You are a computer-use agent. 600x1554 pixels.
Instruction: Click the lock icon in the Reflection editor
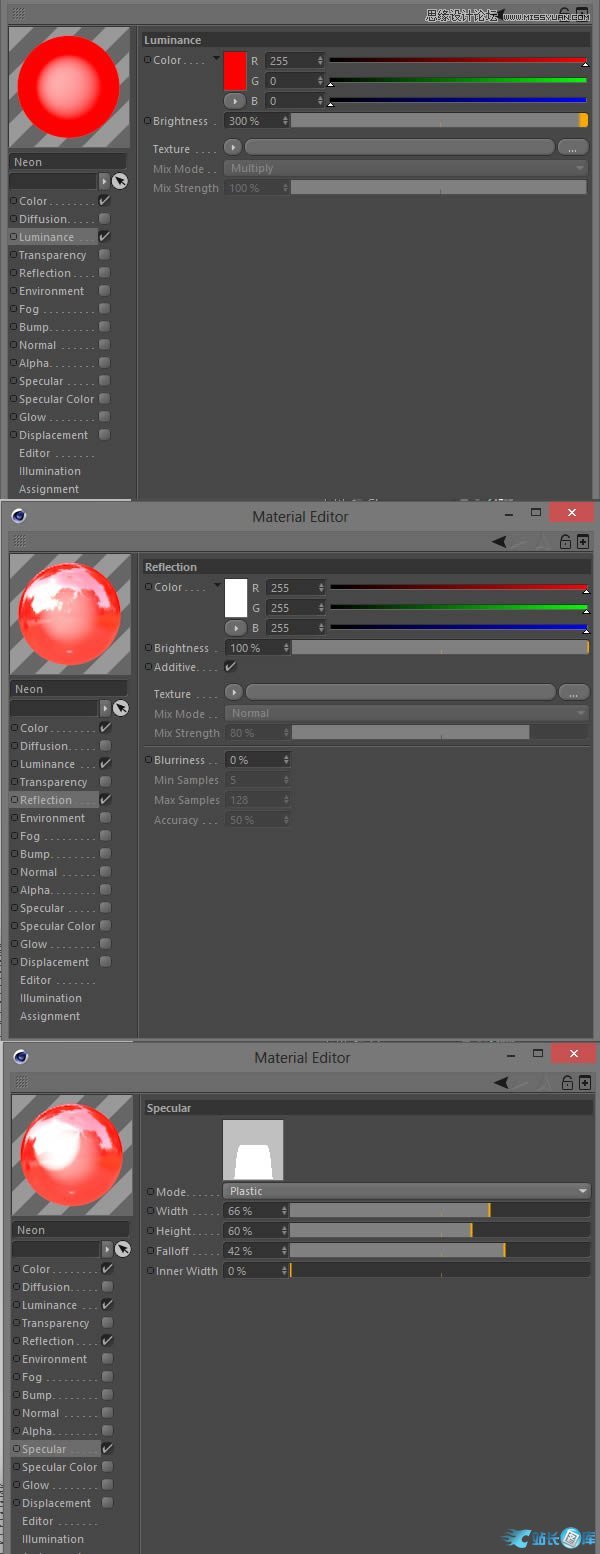tap(565, 541)
